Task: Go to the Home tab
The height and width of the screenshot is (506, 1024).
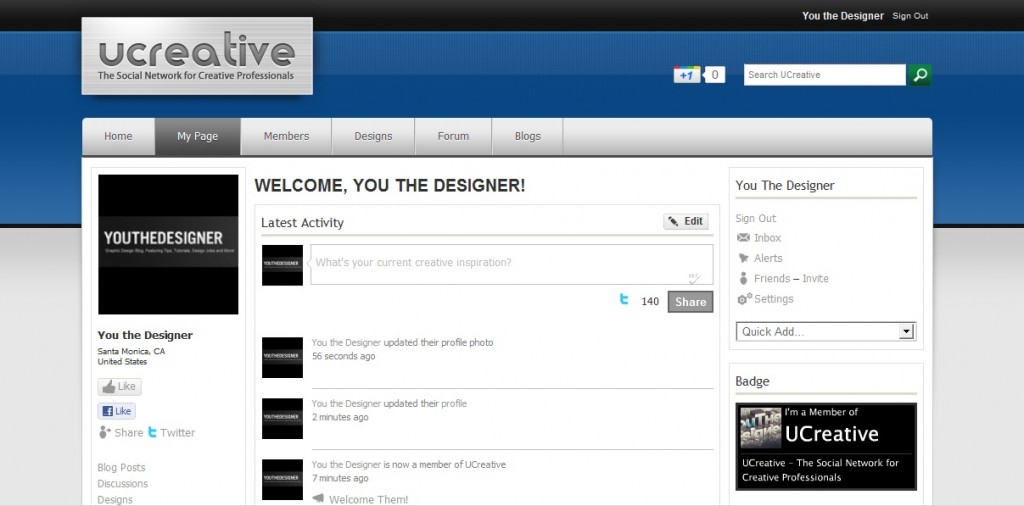Action: (118, 136)
